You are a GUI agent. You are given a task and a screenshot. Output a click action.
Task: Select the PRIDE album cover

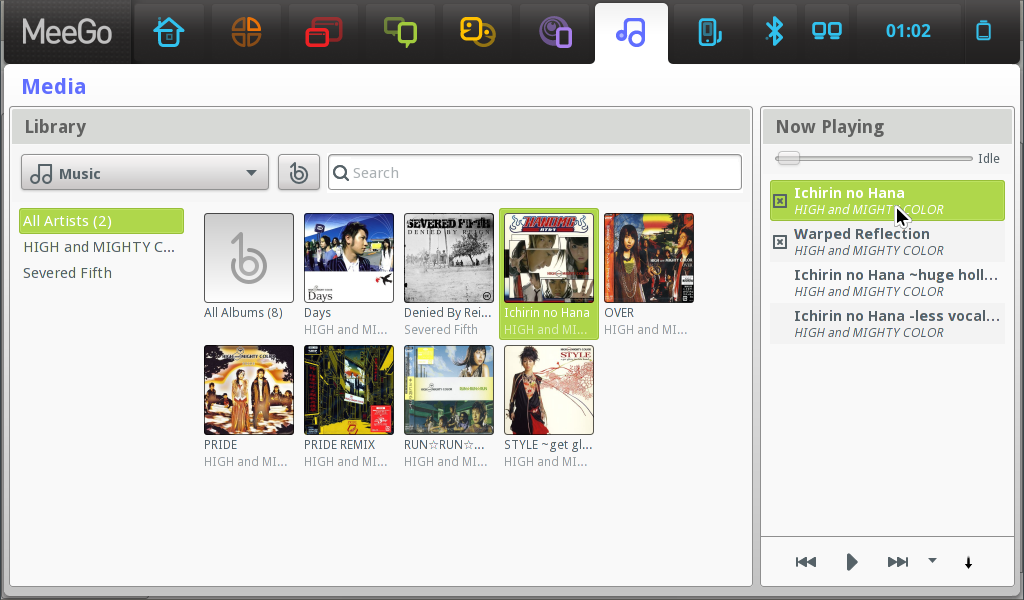(249, 390)
